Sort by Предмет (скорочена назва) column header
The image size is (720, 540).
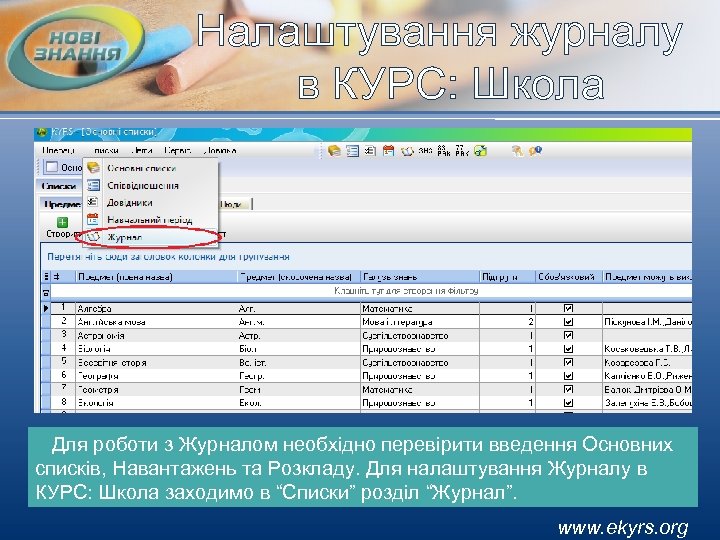[x=298, y=277]
